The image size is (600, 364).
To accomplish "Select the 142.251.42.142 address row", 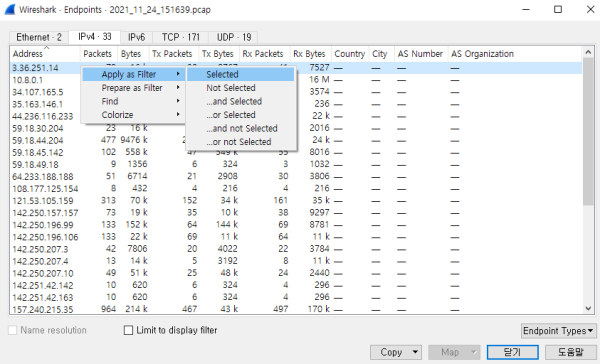I will pyautogui.click(x=296, y=285).
